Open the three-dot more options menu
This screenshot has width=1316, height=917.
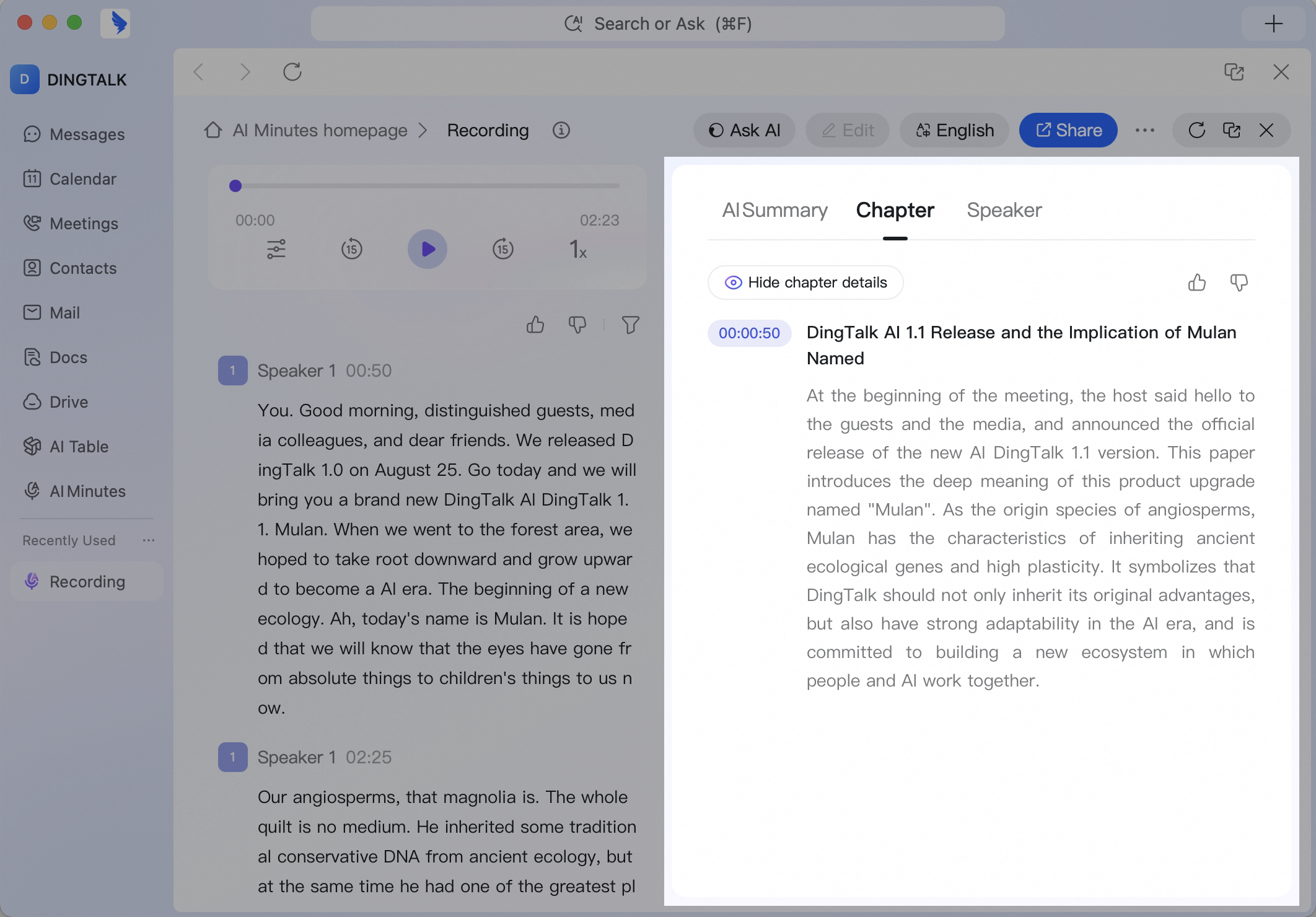tap(1145, 130)
